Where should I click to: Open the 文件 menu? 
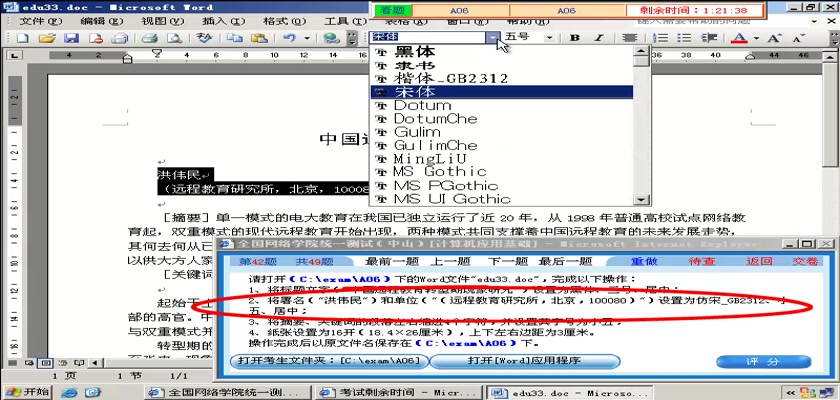point(41,21)
